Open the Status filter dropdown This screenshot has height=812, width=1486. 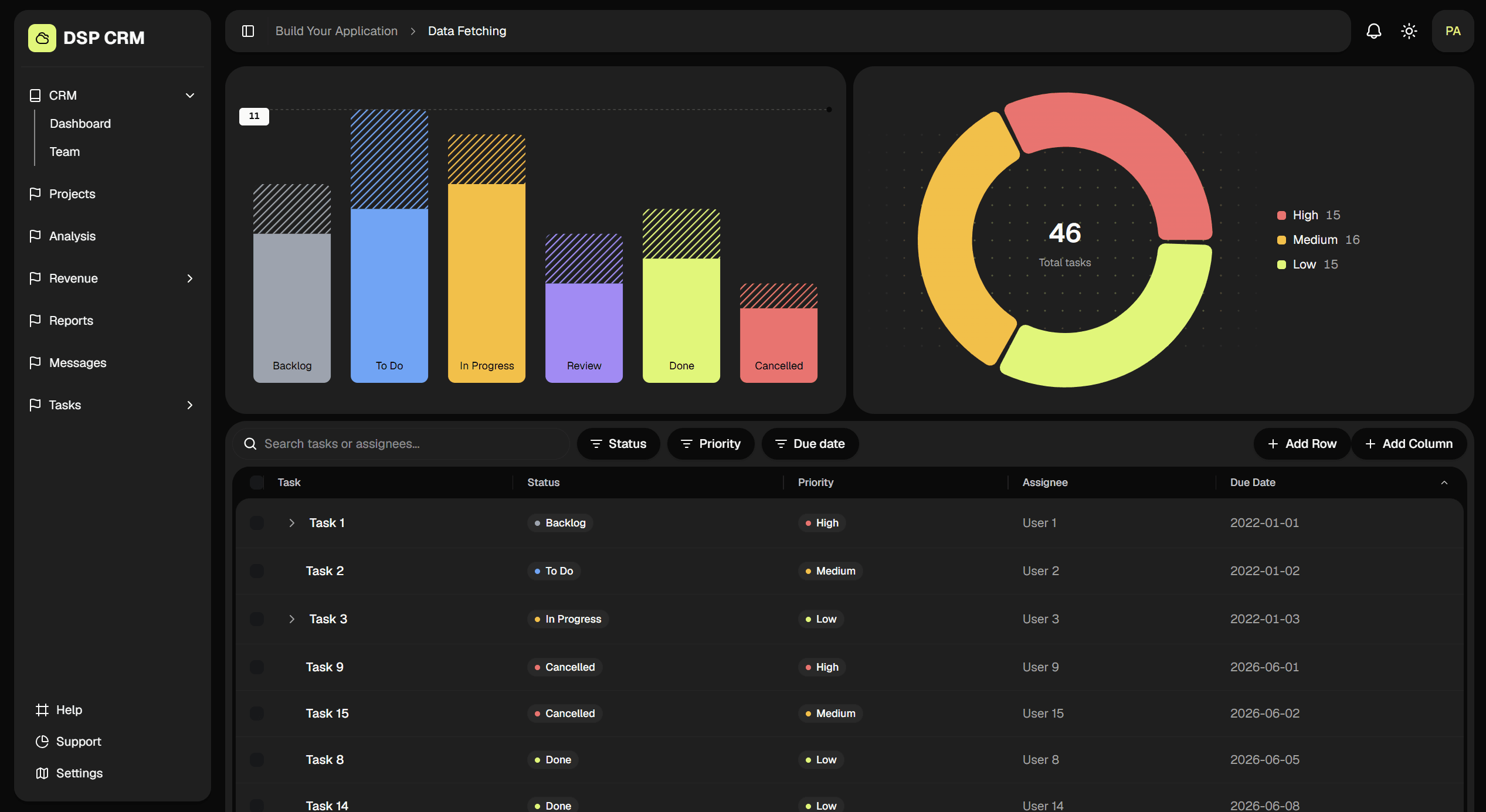point(619,444)
